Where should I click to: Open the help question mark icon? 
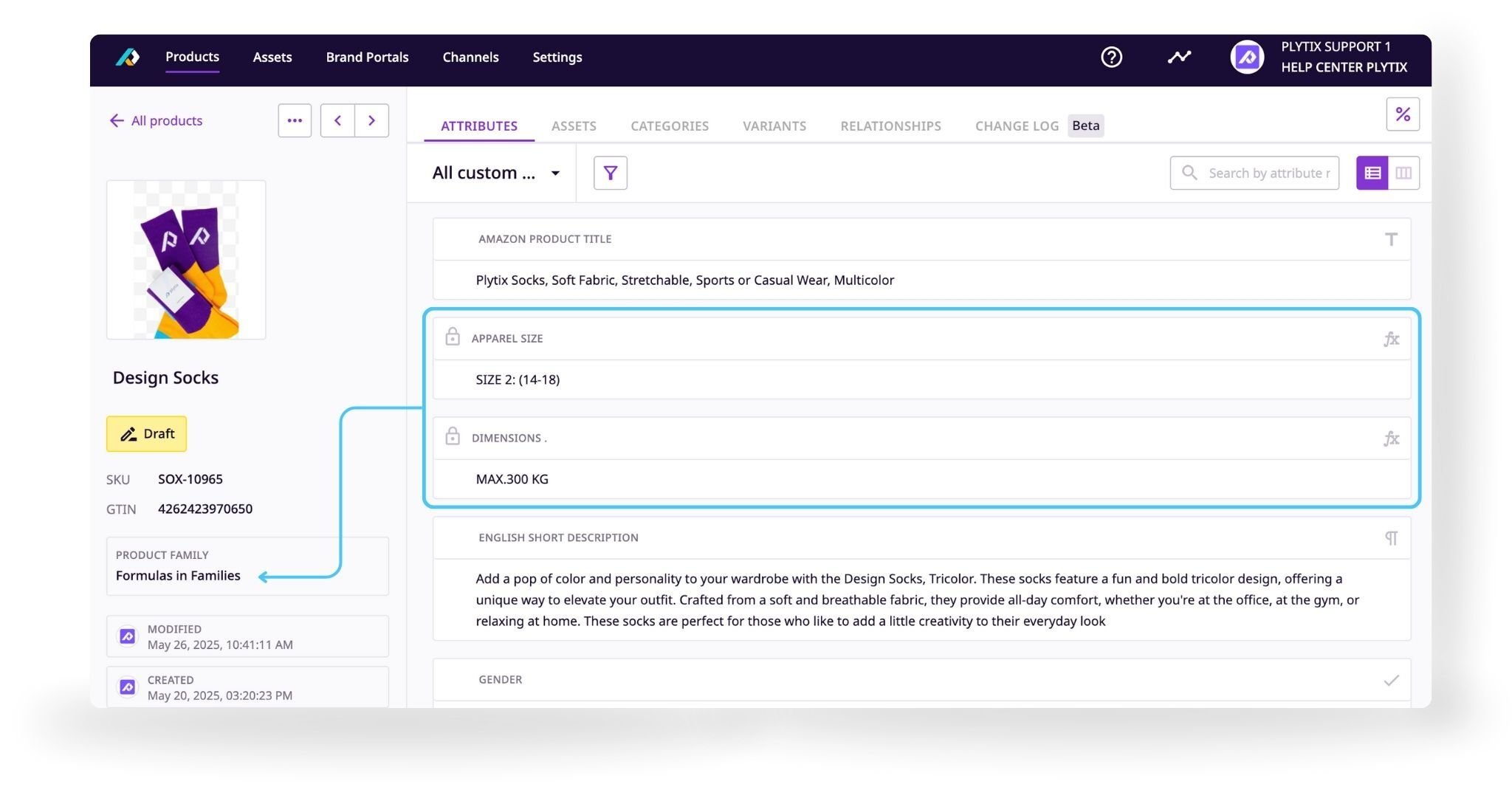click(x=1111, y=57)
